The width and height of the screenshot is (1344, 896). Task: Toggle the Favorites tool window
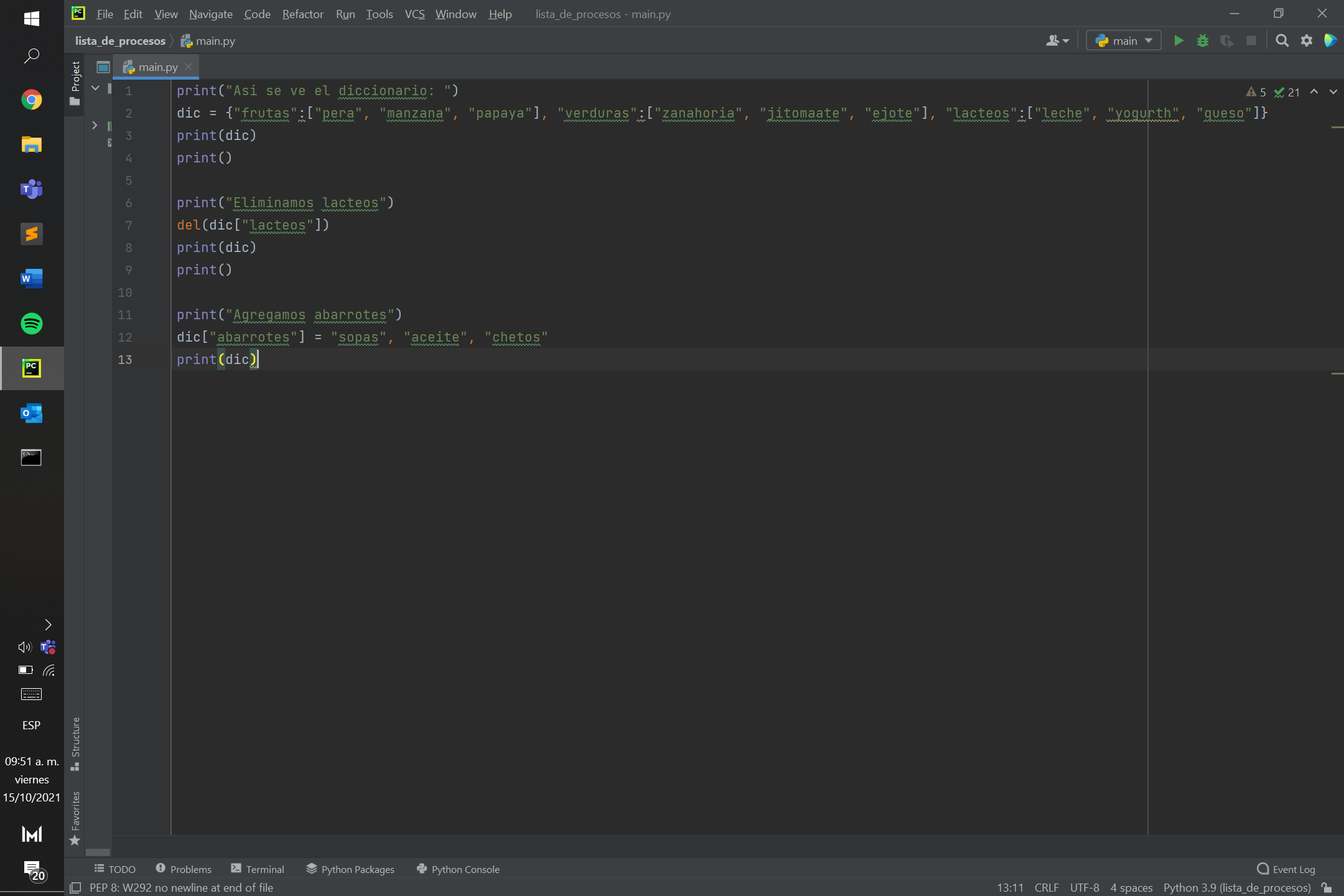pos(75,818)
